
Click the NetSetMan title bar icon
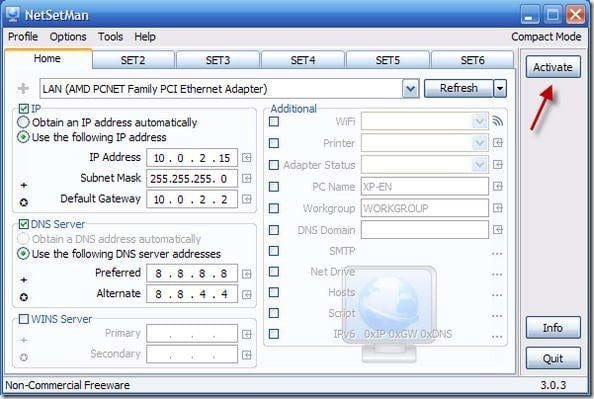13,15
